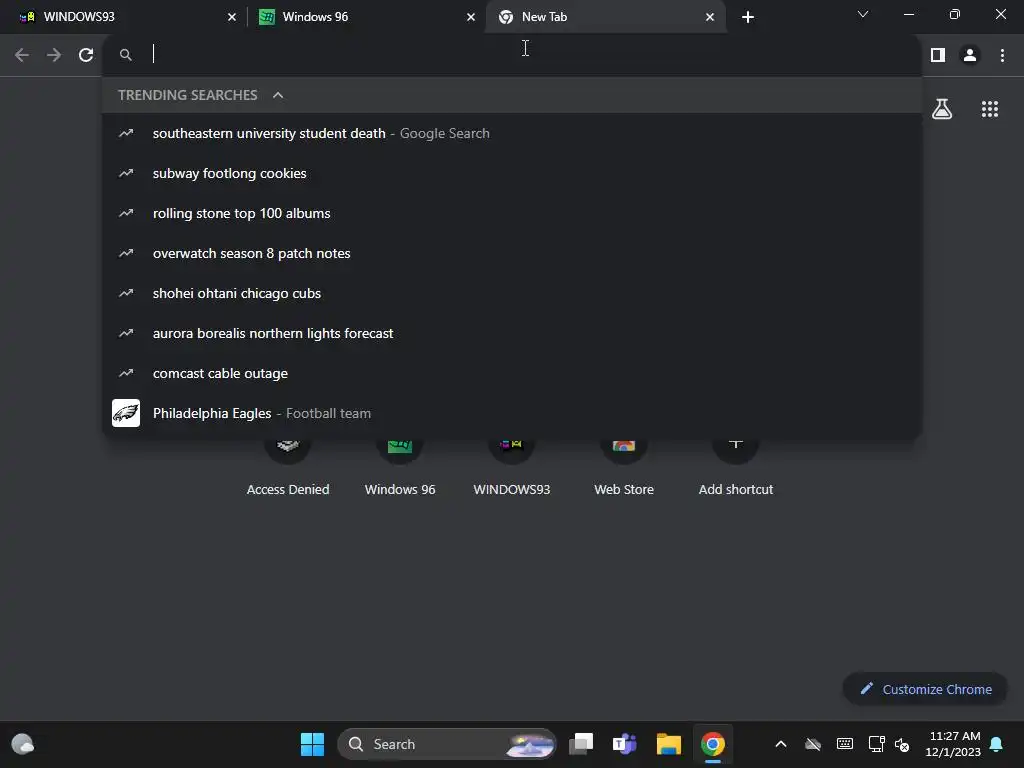Open a new tab with plus button
This screenshot has height=768, width=1024.
(x=748, y=17)
